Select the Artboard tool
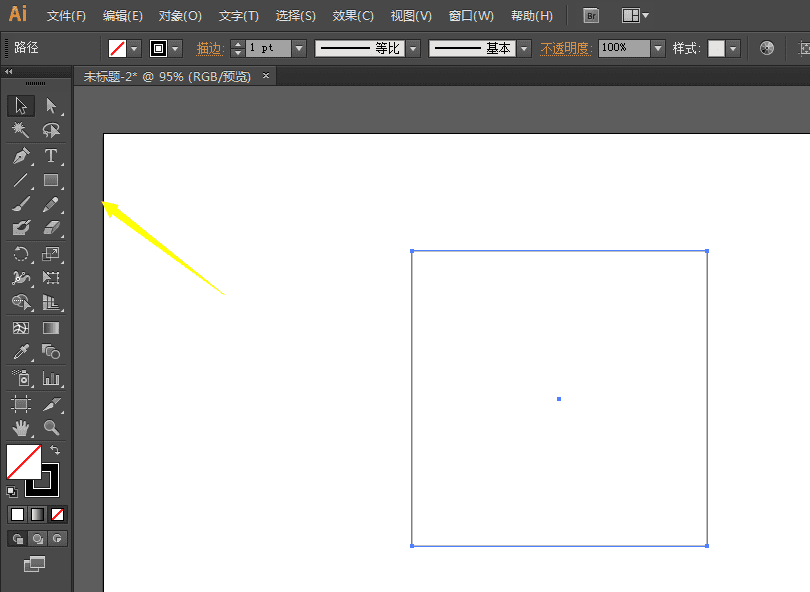The height and width of the screenshot is (592, 810). pos(21,403)
